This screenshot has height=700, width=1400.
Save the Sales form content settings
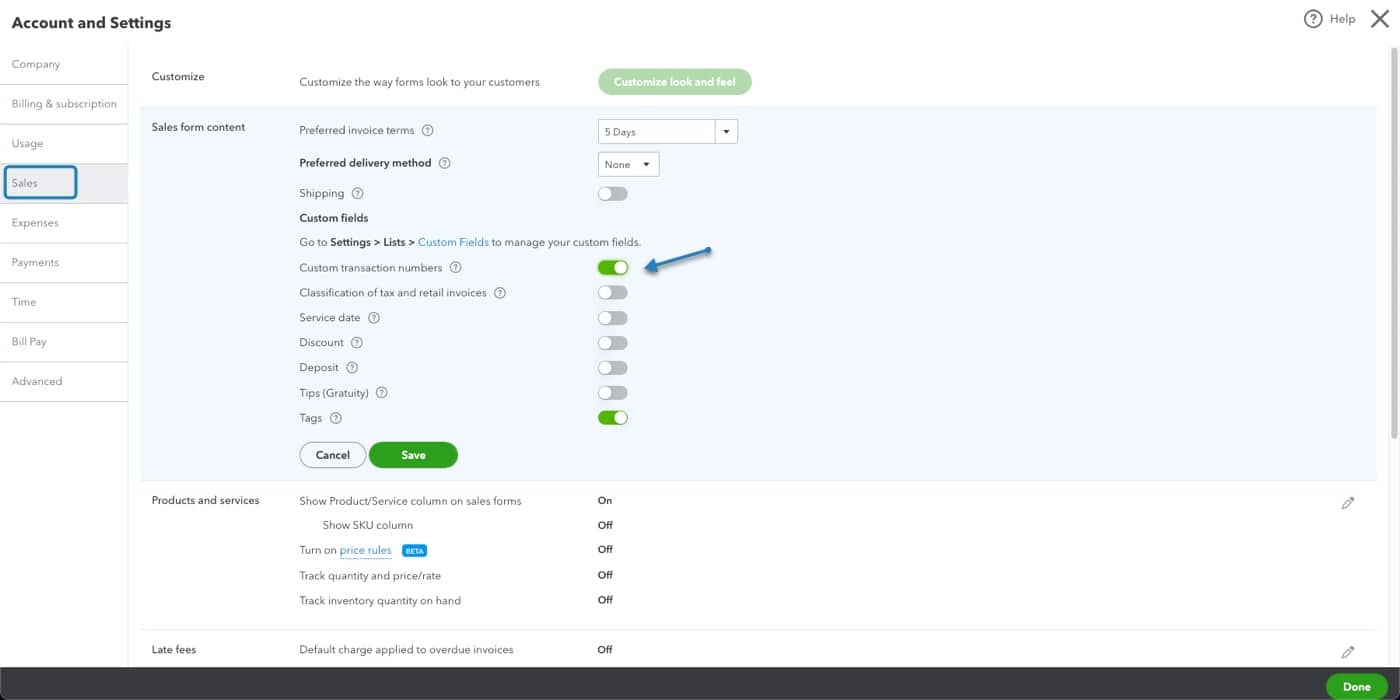(x=413, y=455)
